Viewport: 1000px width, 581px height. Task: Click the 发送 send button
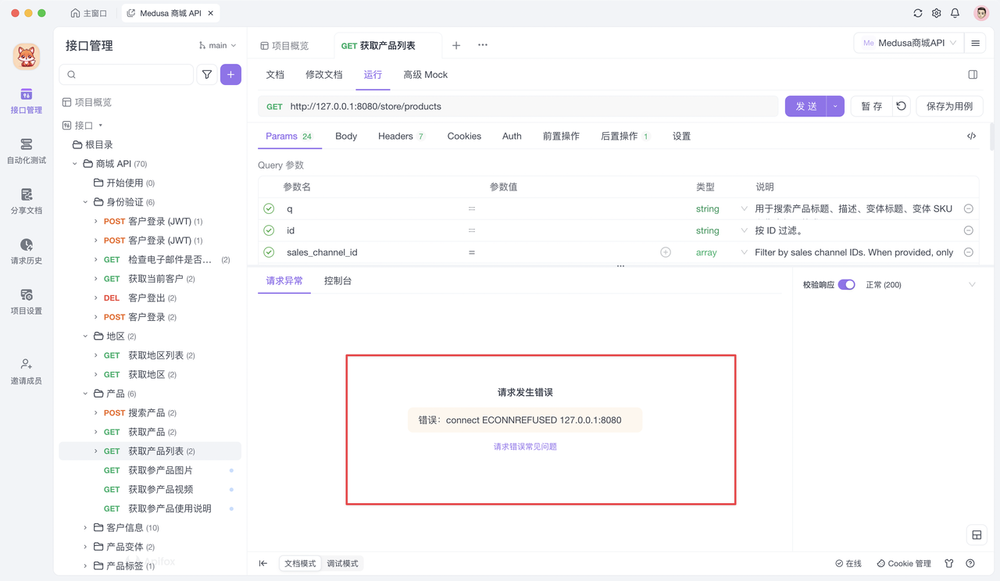805,106
